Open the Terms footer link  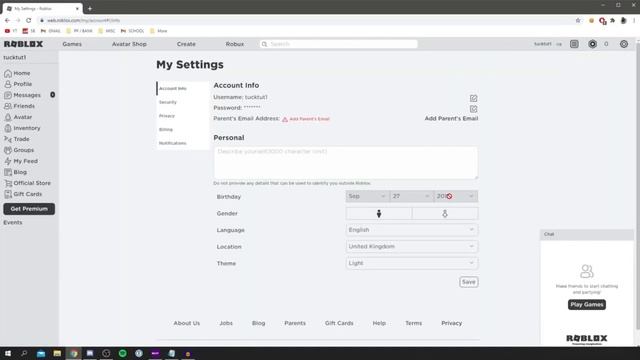point(413,323)
